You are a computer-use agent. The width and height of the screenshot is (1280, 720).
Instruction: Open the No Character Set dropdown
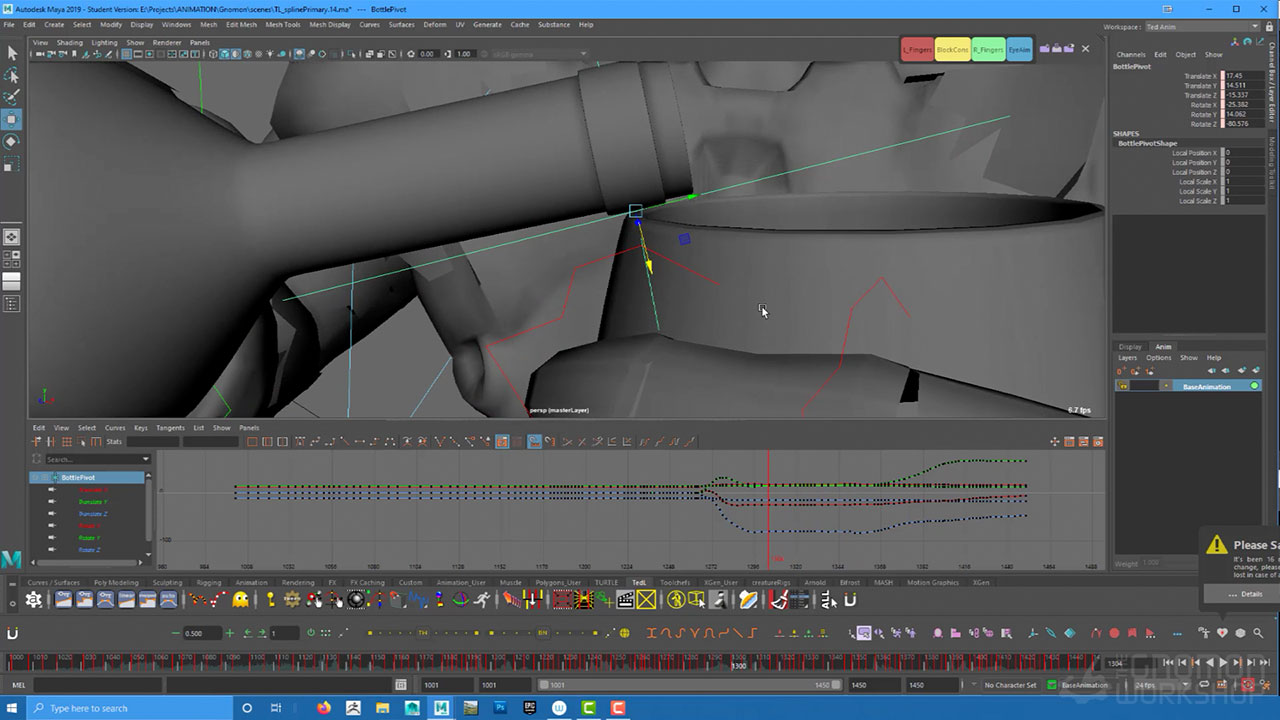1010,685
